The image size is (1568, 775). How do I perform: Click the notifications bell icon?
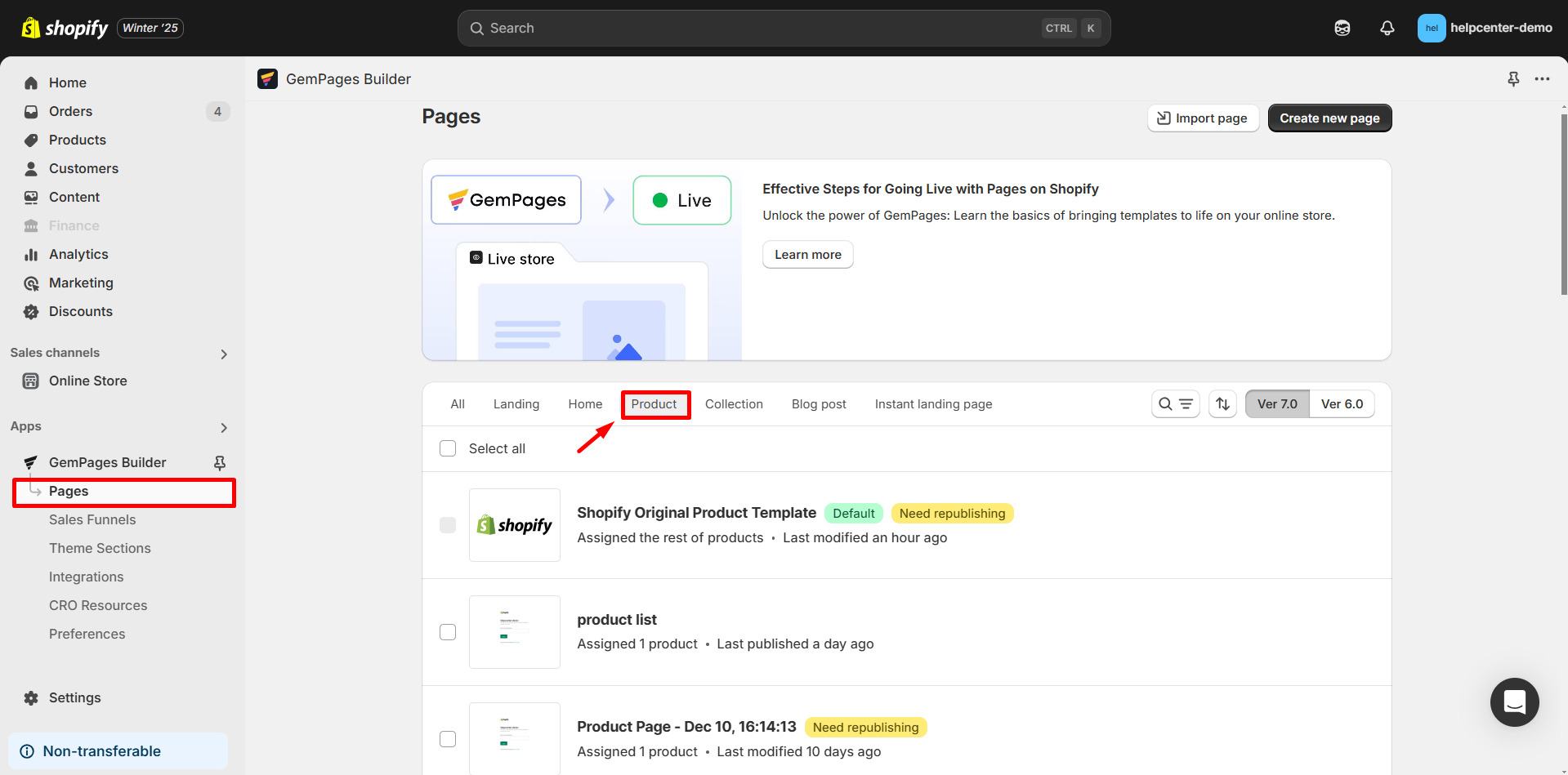point(1387,29)
